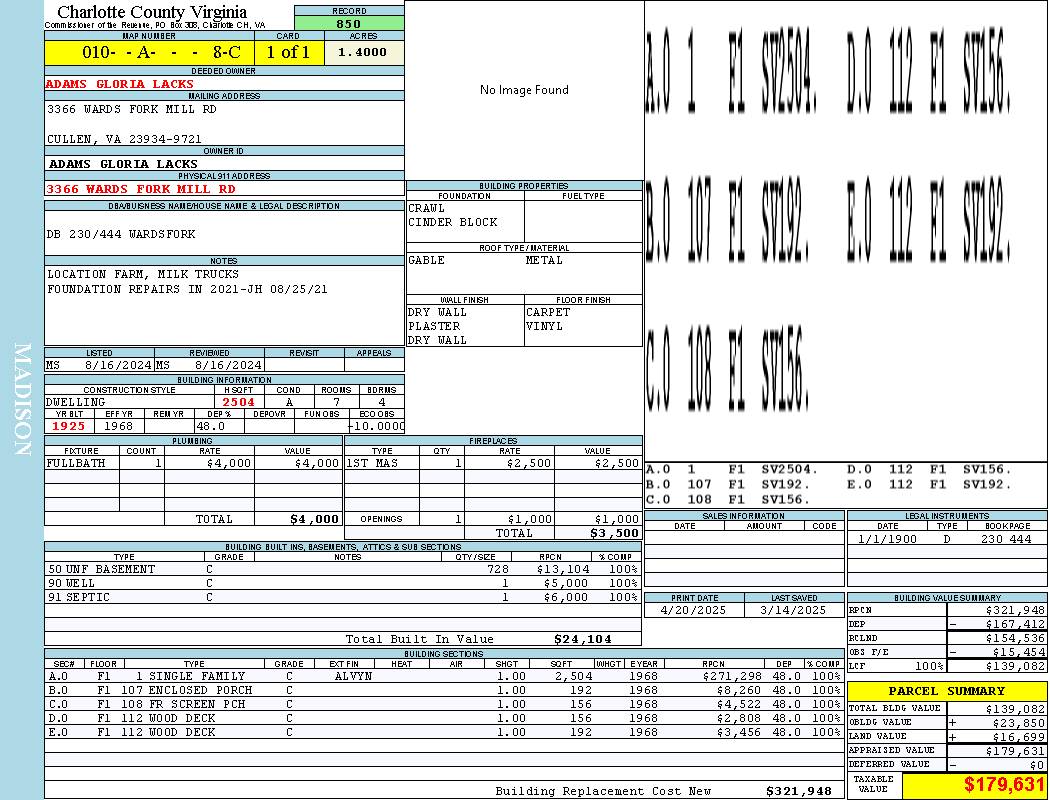1050x800 pixels.
Task: Select the bedrooms value 4
Action: point(382,402)
